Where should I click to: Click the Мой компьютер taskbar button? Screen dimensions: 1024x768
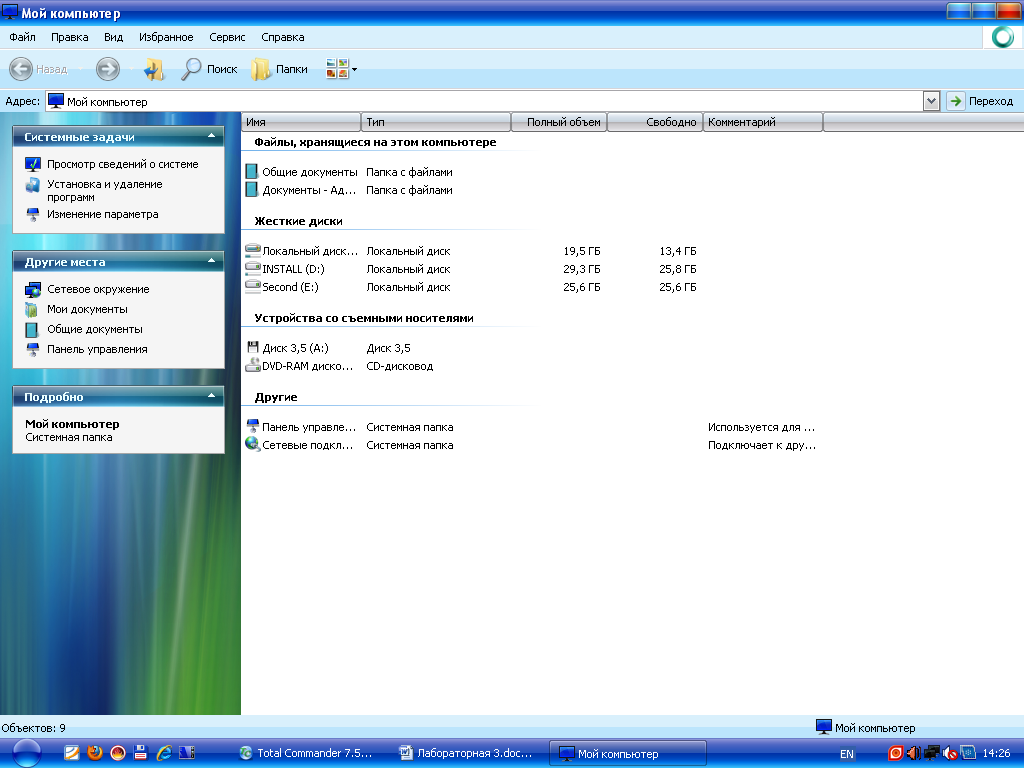click(x=628, y=754)
